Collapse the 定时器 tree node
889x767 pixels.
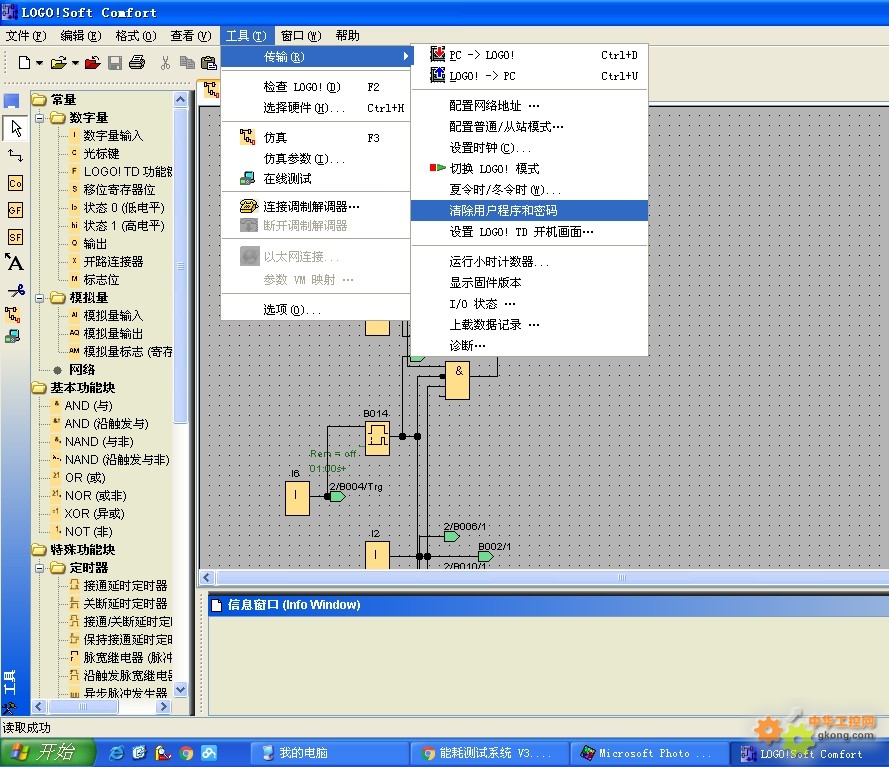[x=40, y=568]
